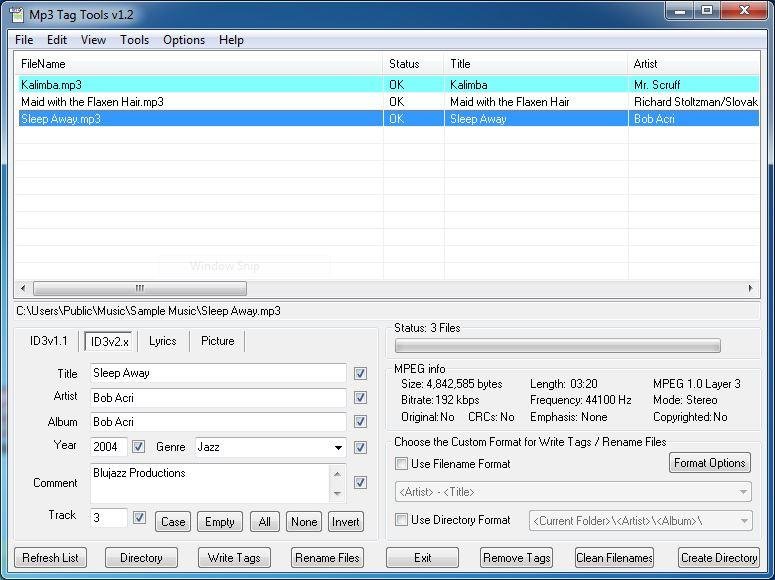
Task: Click the Mp3 Tag Tools title bar icon
Action: point(17,15)
